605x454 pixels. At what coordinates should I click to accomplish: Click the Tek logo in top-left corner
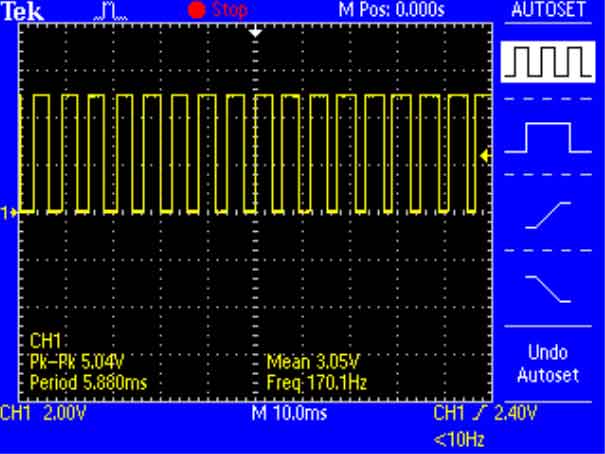tap(18, 9)
